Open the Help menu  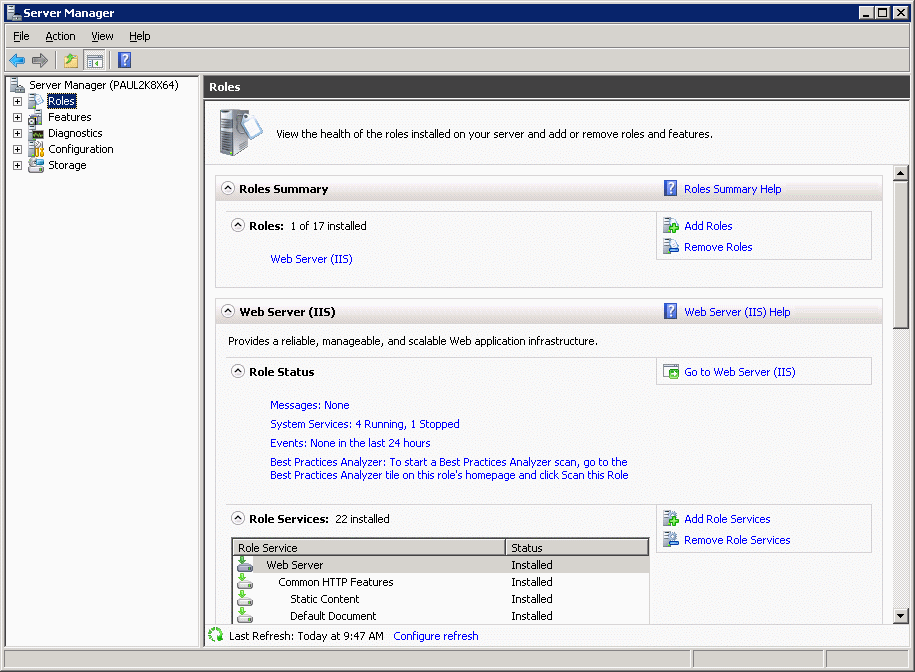[x=139, y=36]
